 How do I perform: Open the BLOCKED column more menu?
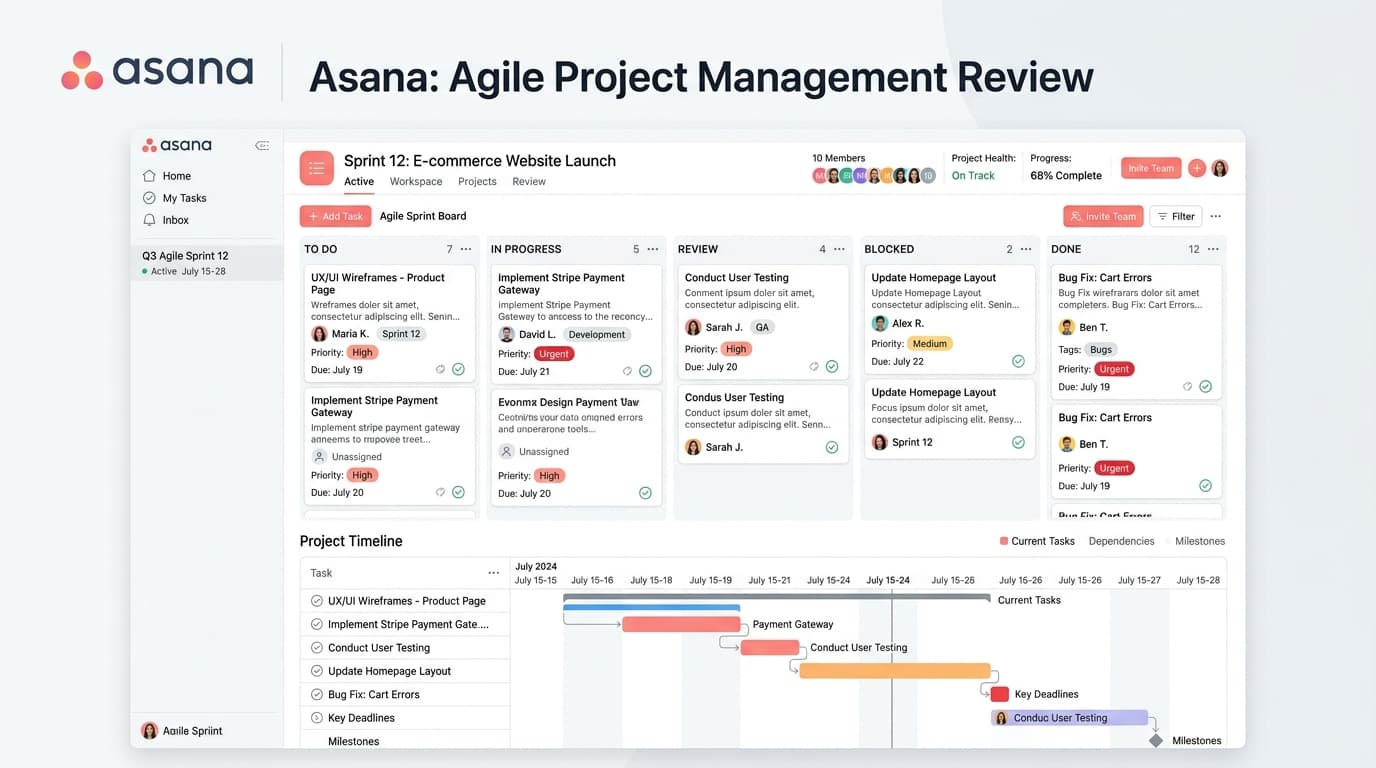pos(1026,249)
